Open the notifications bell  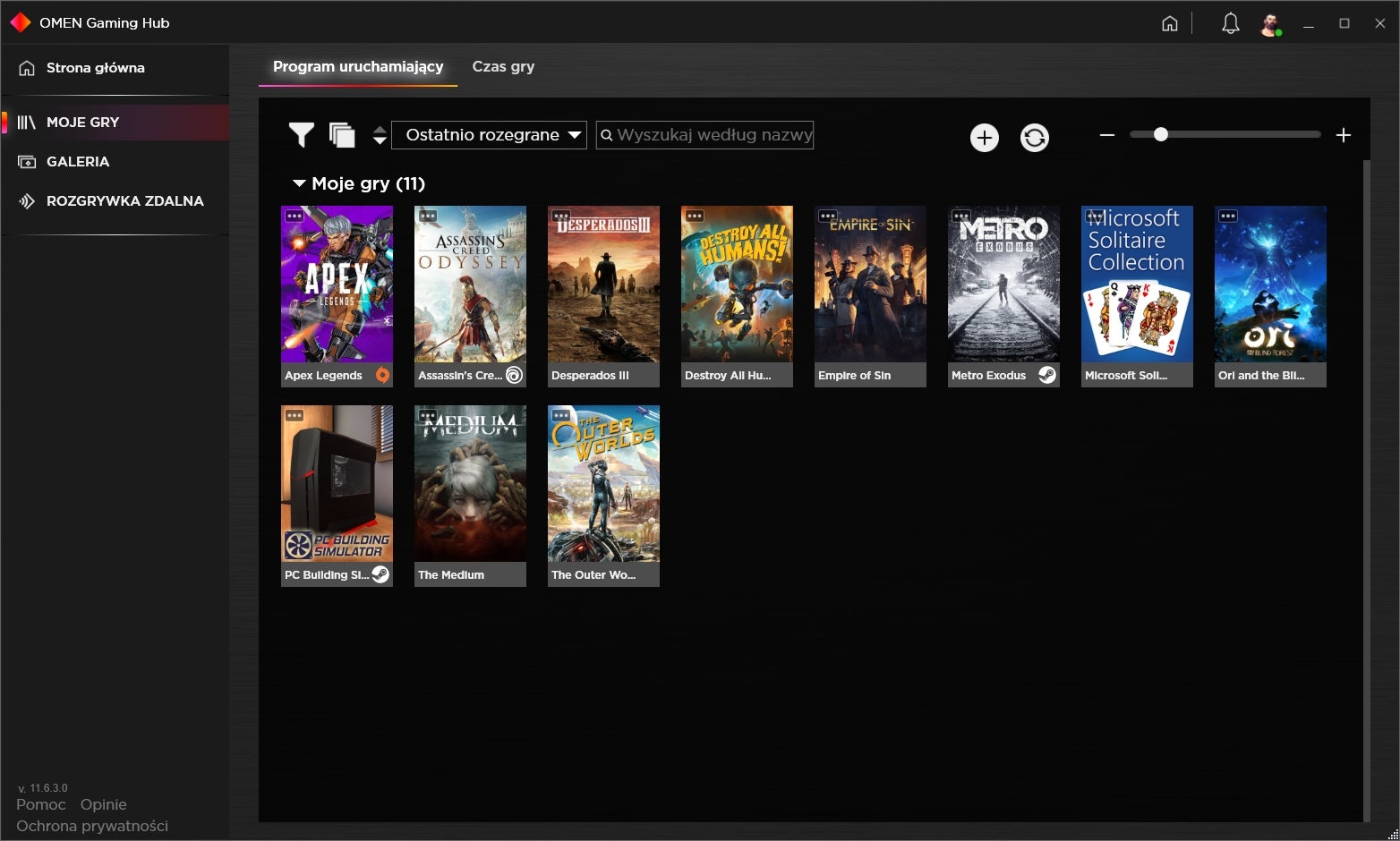[1231, 24]
